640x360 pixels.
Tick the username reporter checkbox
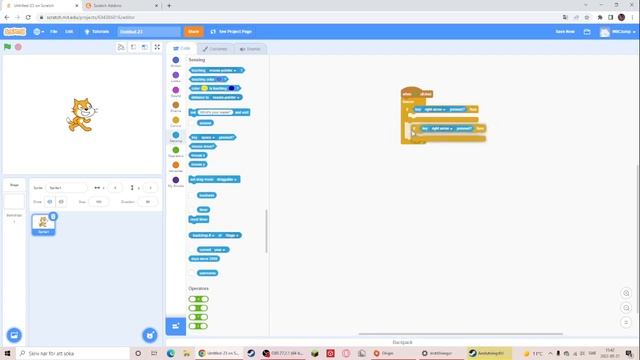click(x=192, y=273)
